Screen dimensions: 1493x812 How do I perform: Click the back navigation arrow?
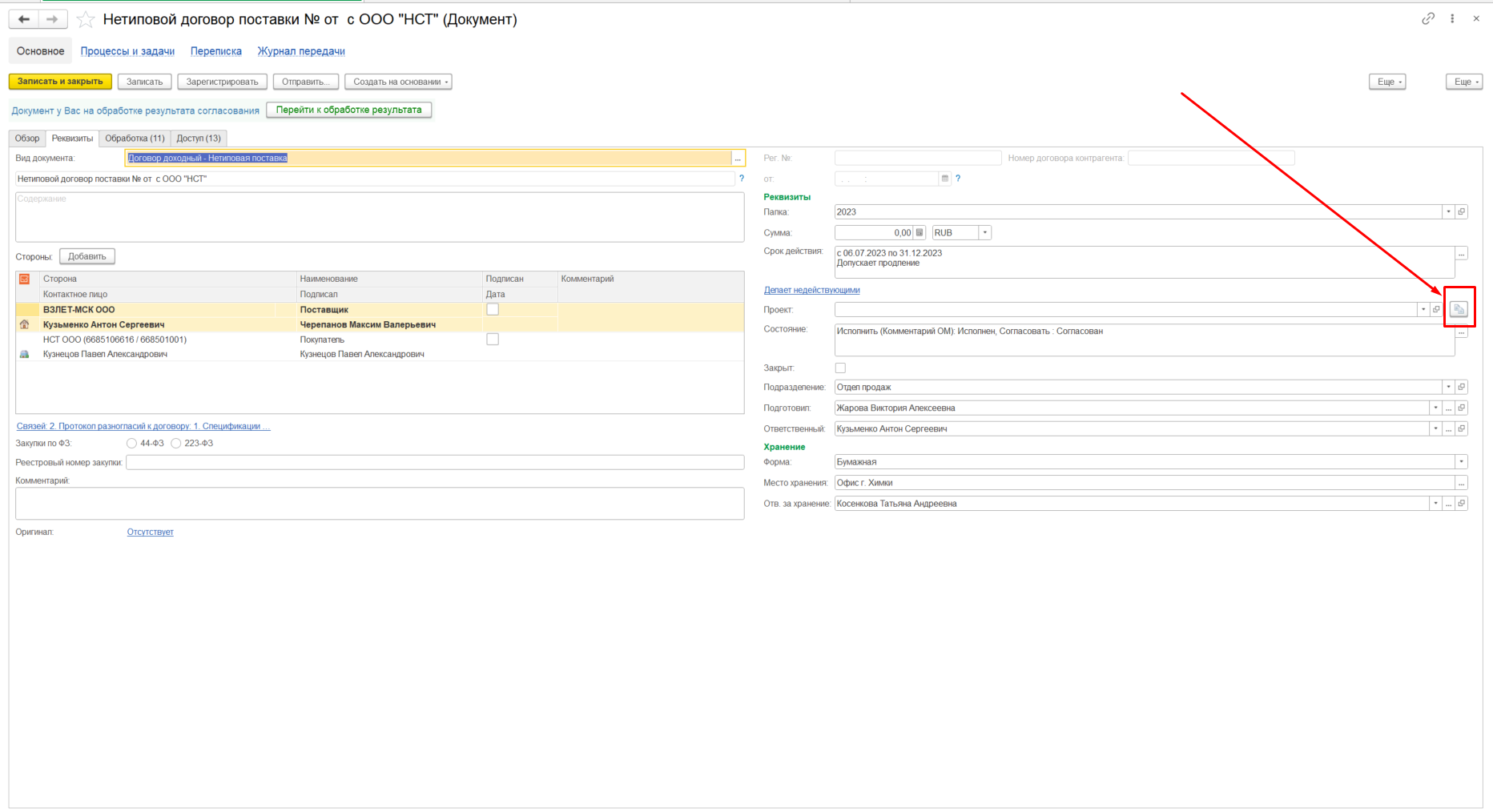pyautogui.click(x=24, y=19)
